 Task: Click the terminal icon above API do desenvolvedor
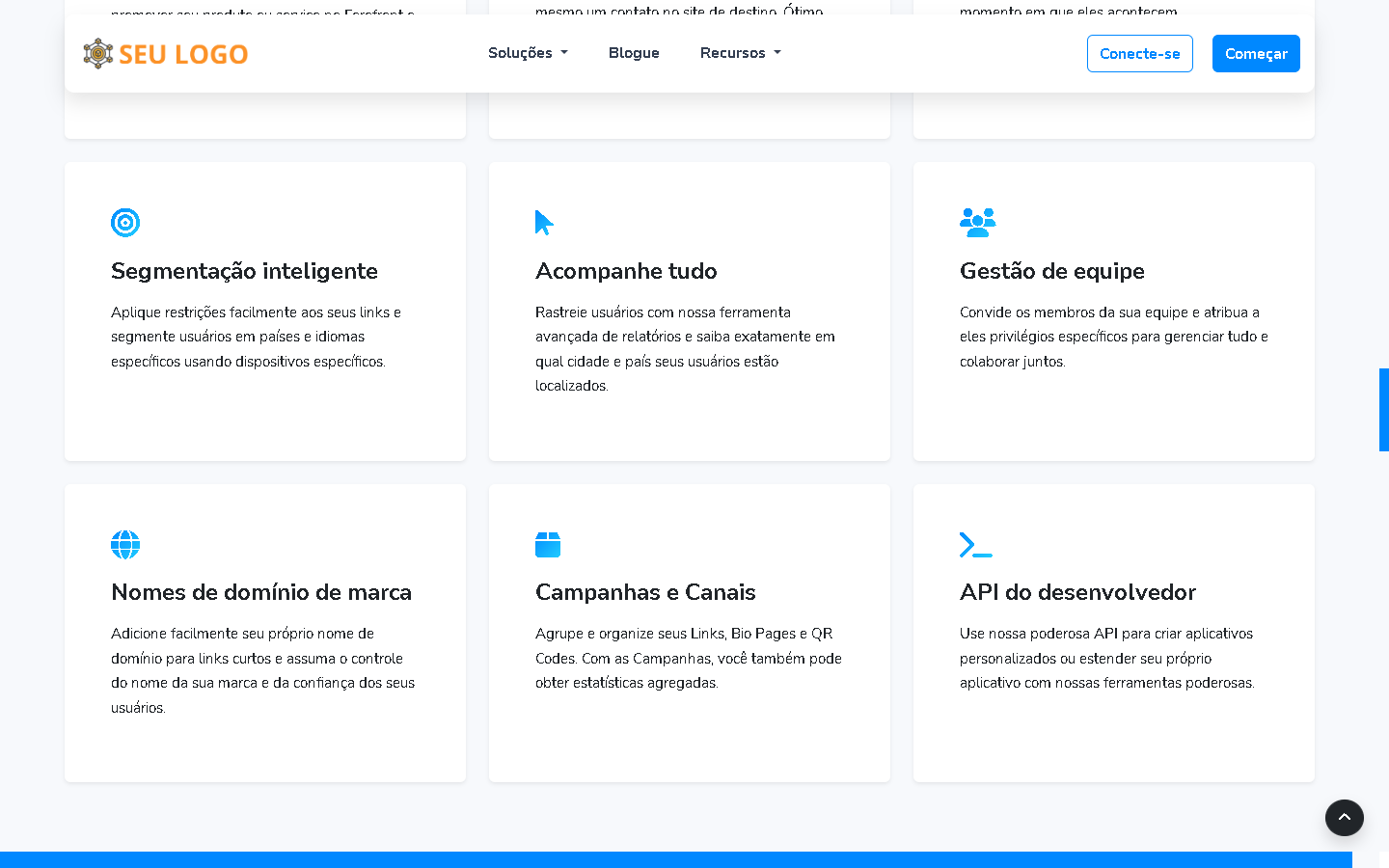[x=975, y=545]
